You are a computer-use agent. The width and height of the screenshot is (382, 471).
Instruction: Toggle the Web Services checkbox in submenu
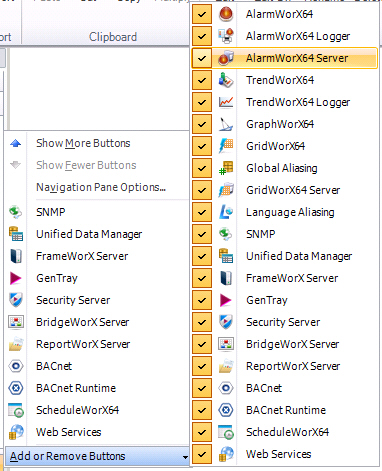coord(202,454)
